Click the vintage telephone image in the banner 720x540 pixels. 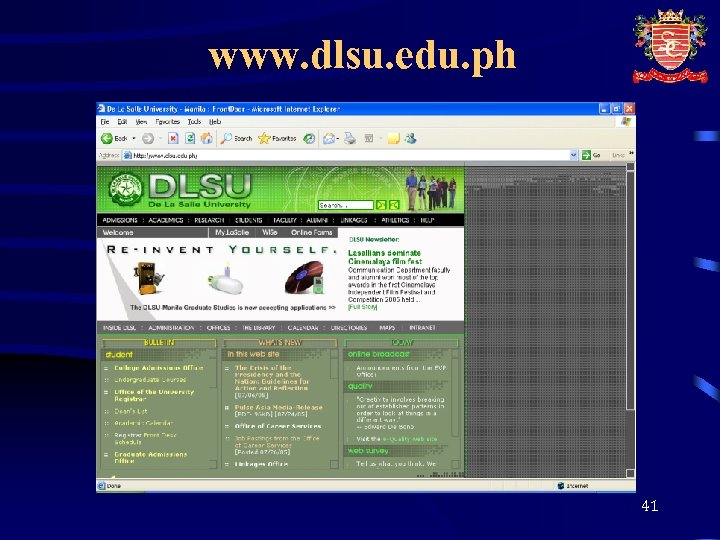[148, 278]
